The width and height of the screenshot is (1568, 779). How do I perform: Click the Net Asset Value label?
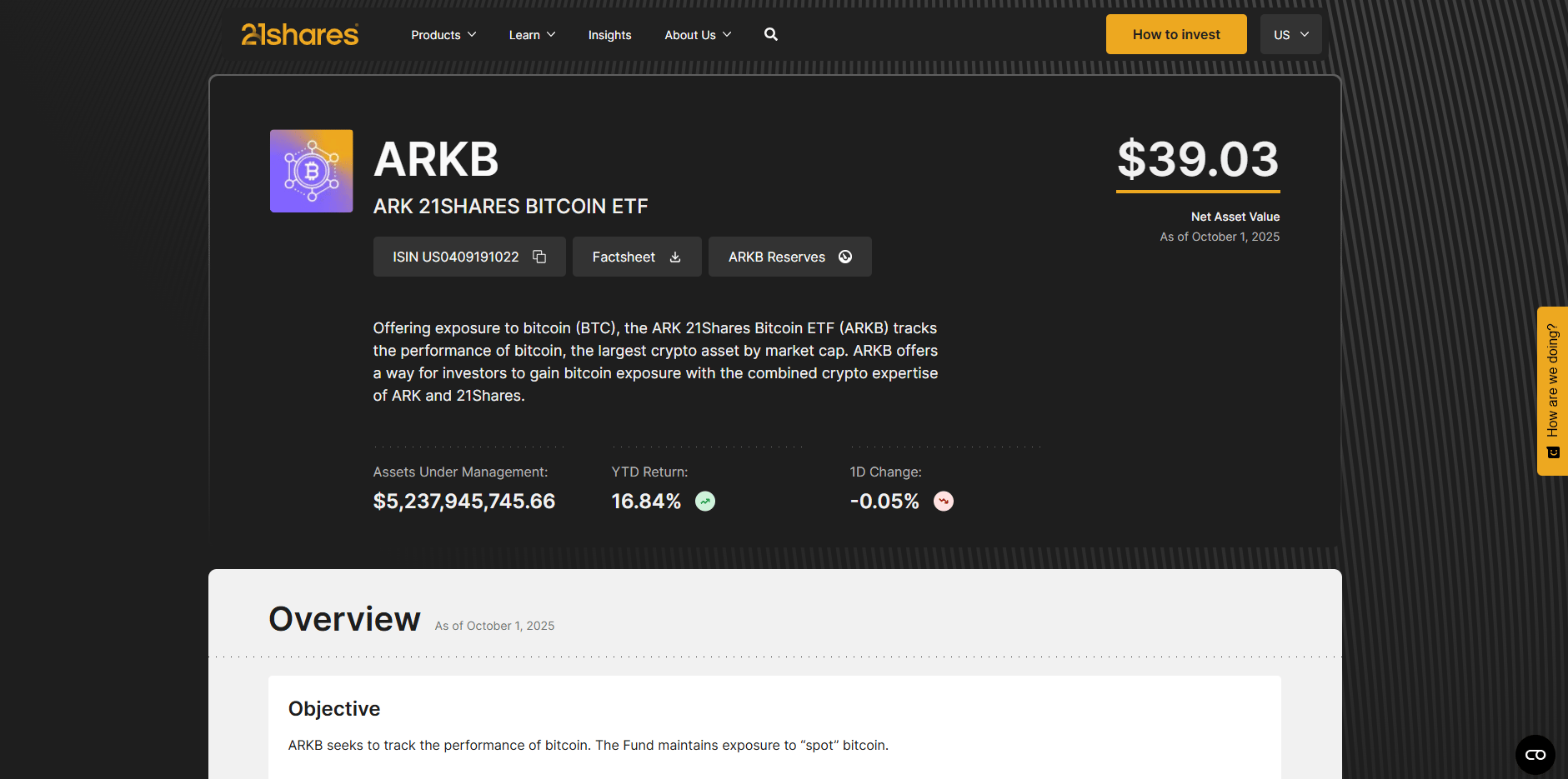[1235, 217]
